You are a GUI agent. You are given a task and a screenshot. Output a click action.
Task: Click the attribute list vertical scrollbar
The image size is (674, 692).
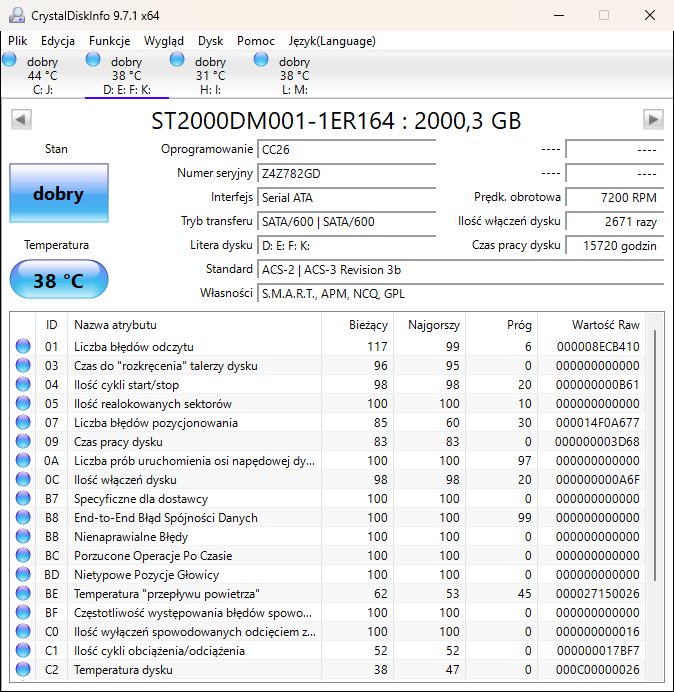(655, 455)
